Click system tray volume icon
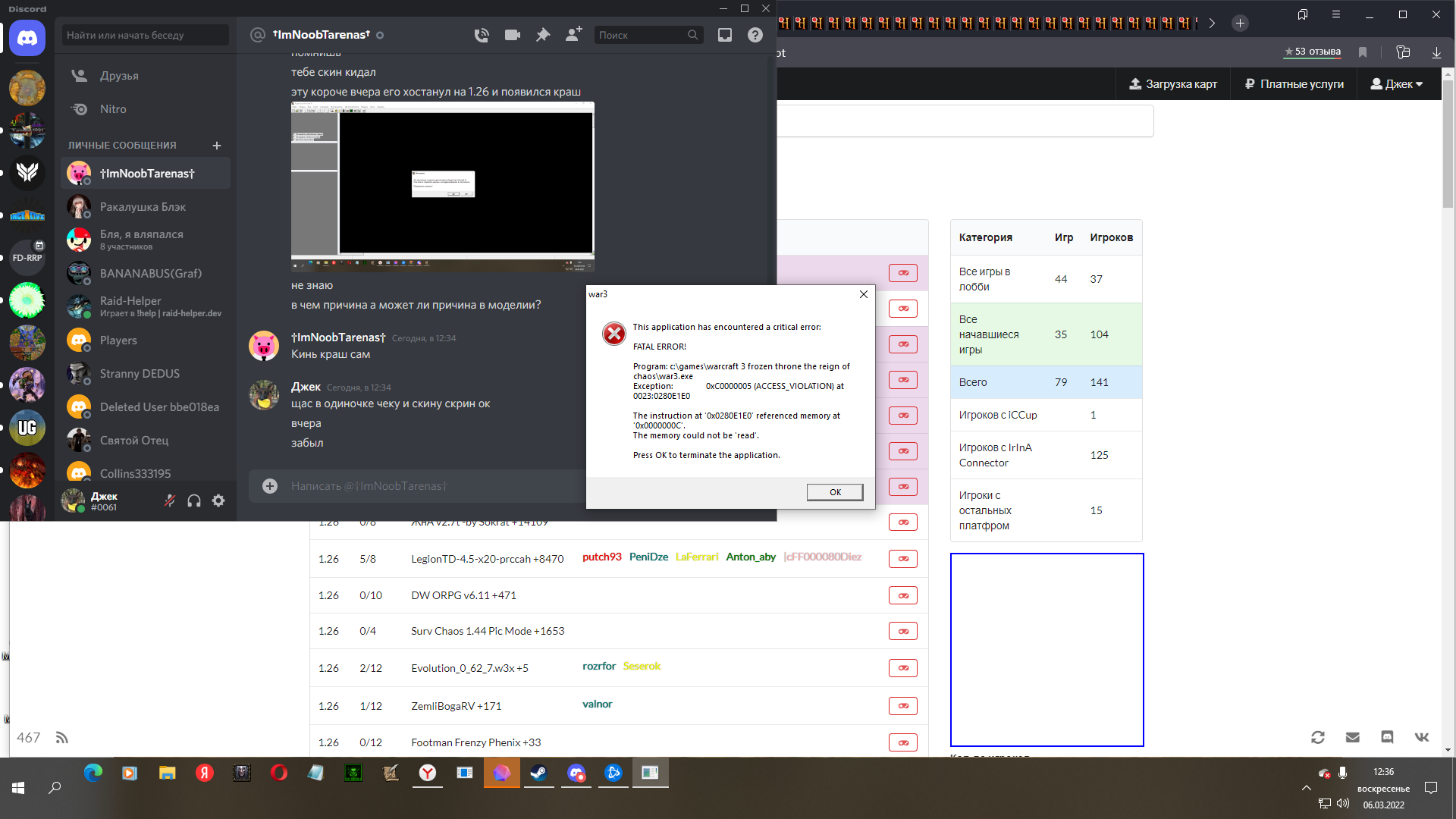This screenshot has width=1456, height=819. (x=1343, y=803)
